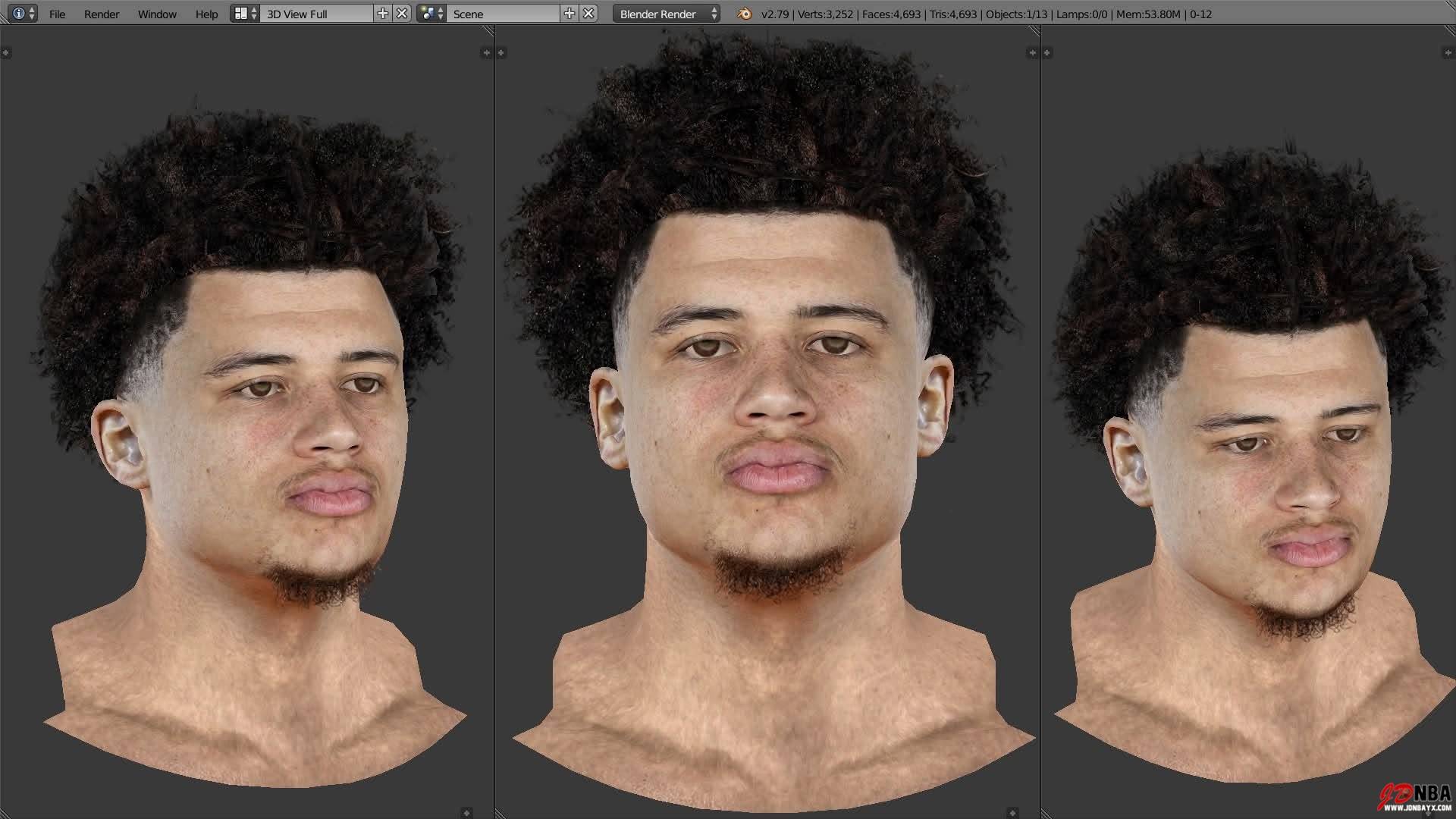The height and width of the screenshot is (819, 1456).
Task: Expand tool shelf of right 3D viewport
Action: tap(1047, 52)
